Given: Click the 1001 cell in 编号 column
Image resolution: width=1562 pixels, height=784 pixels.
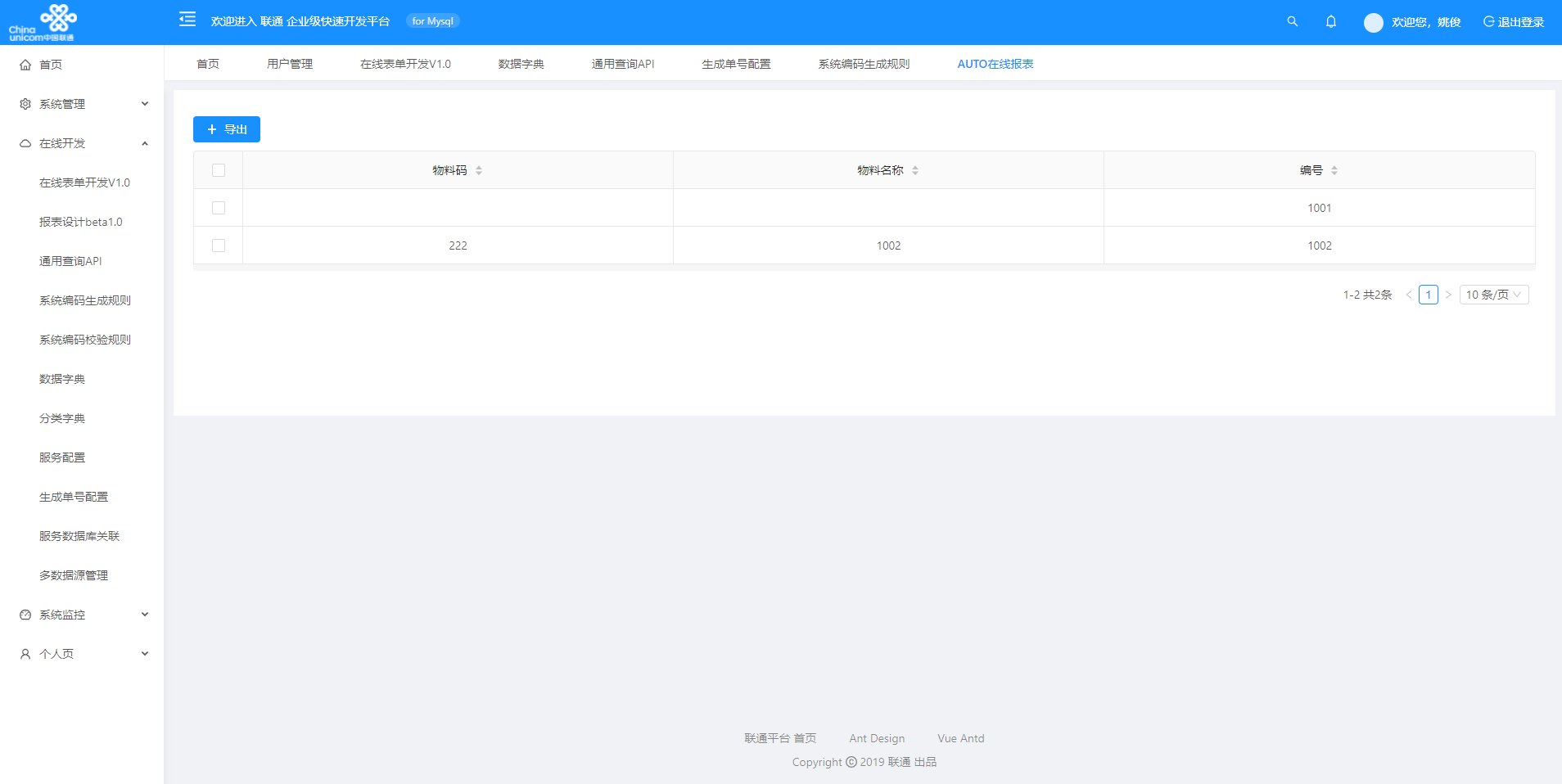Looking at the screenshot, I should point(1319,208).
